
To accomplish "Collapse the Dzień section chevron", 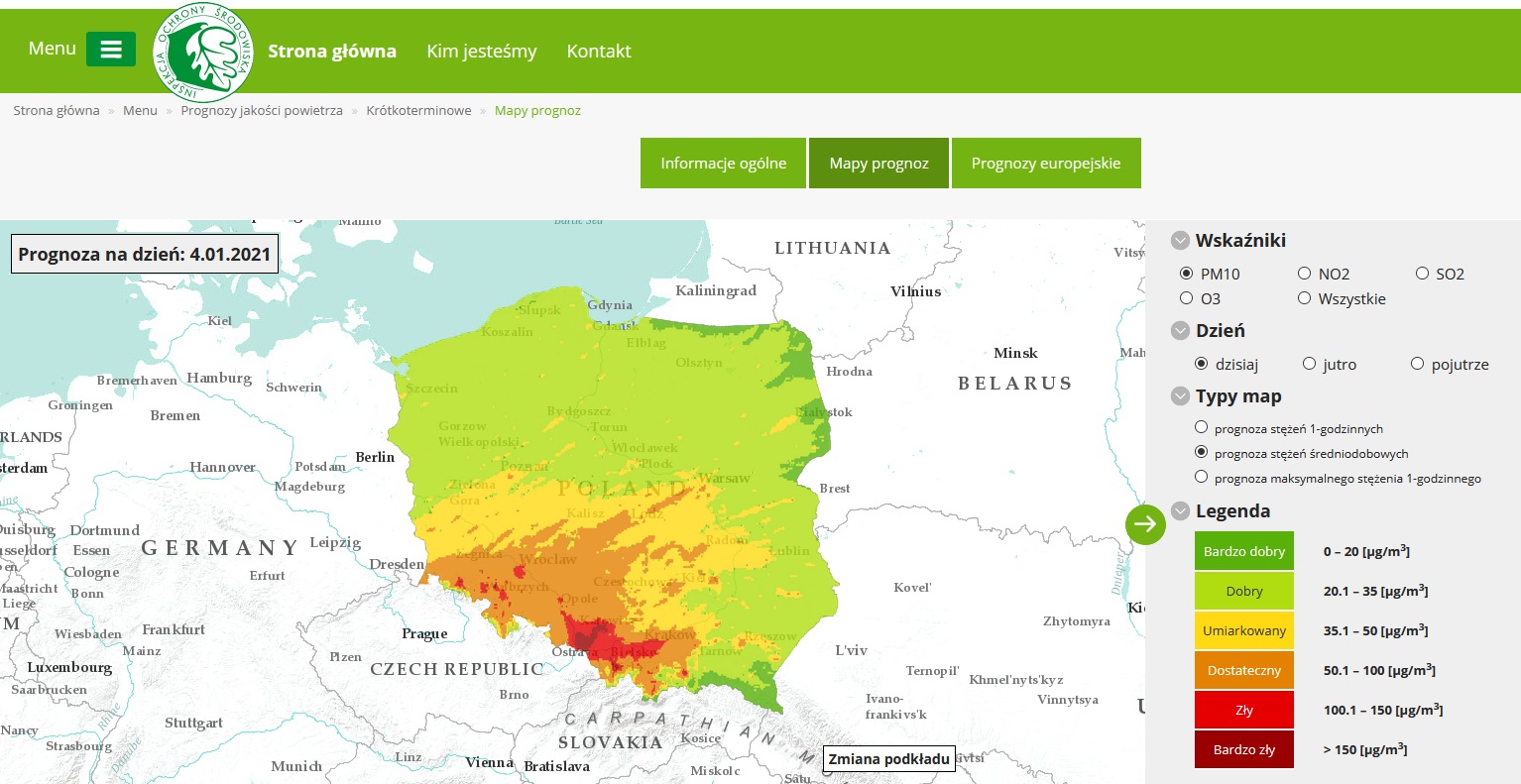I will pyautogui.click(x=1180, y=330).
